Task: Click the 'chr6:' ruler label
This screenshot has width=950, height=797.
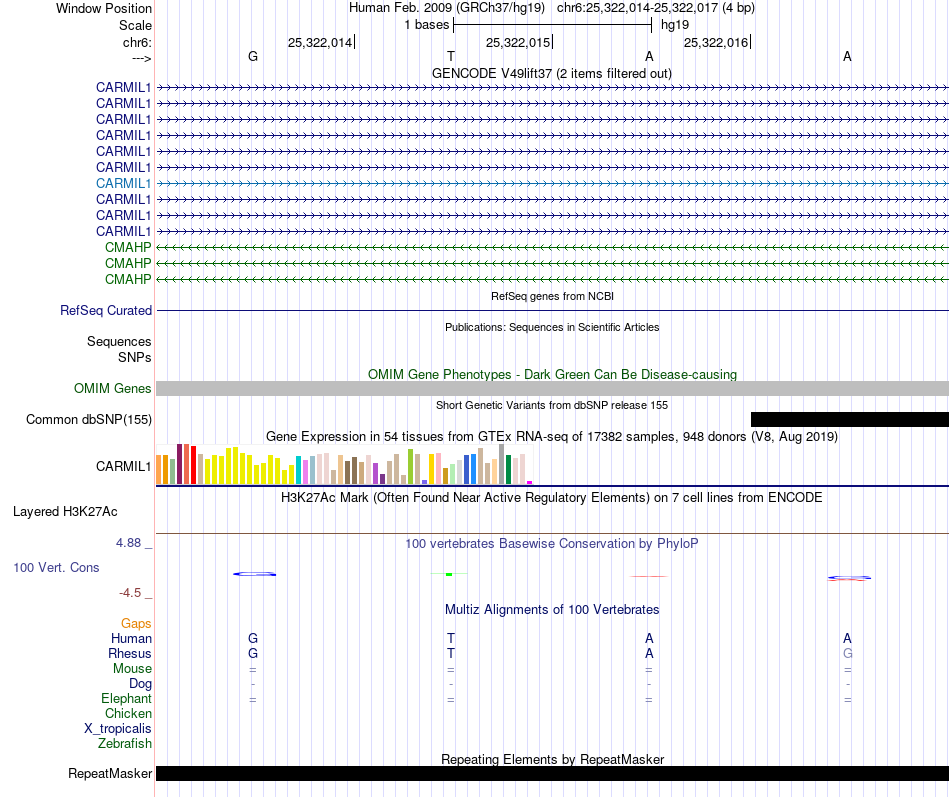Action: click(x=137, y=42)
